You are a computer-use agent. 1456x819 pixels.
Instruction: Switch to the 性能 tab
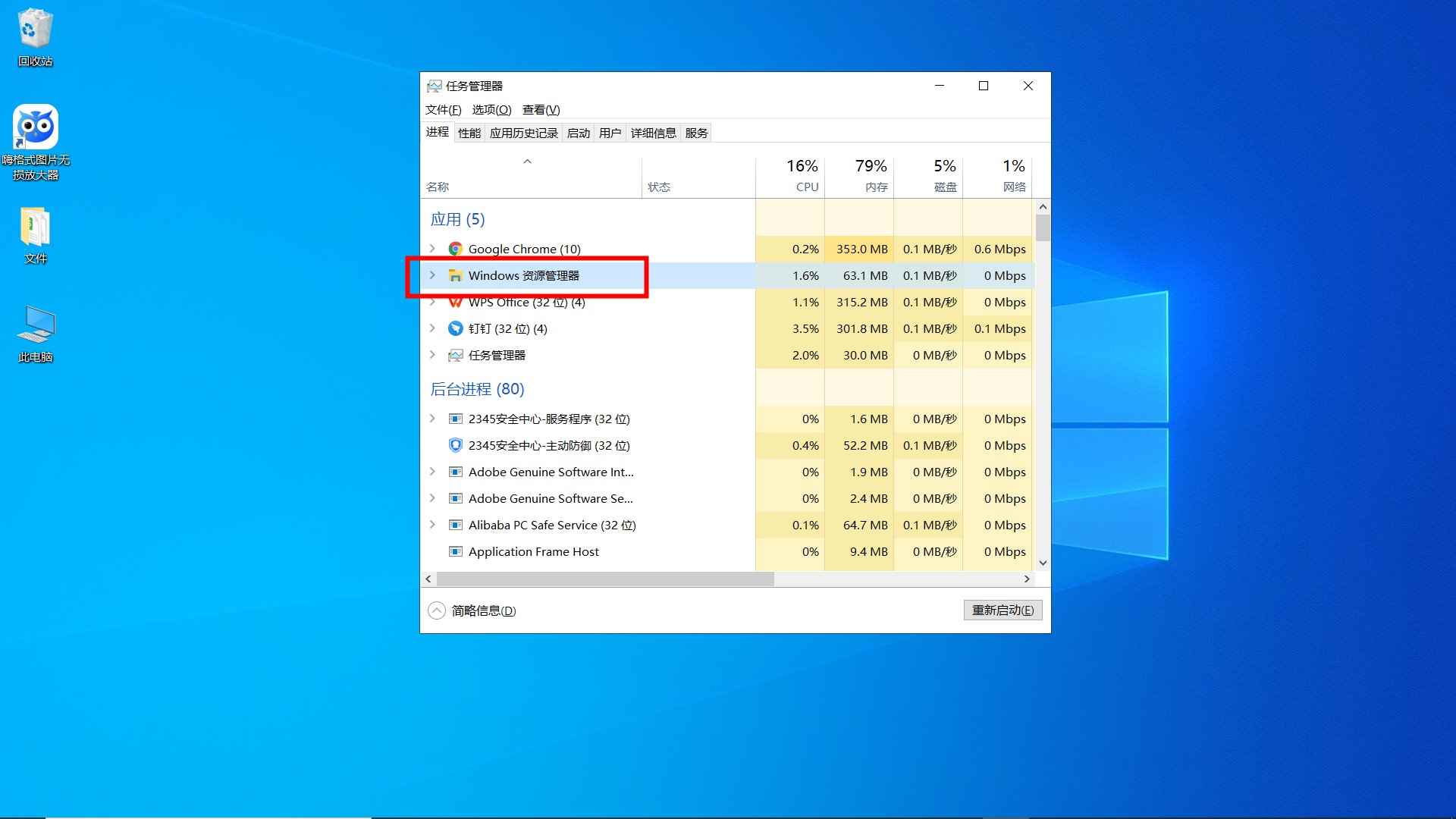(469, 133)
